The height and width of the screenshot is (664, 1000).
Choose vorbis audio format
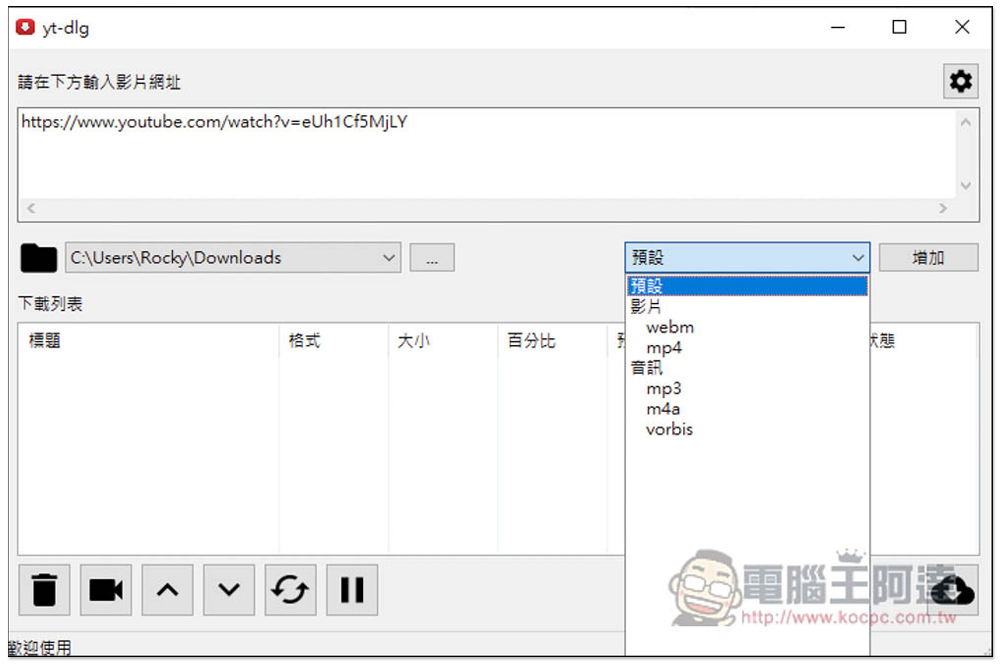pos(669,429)
